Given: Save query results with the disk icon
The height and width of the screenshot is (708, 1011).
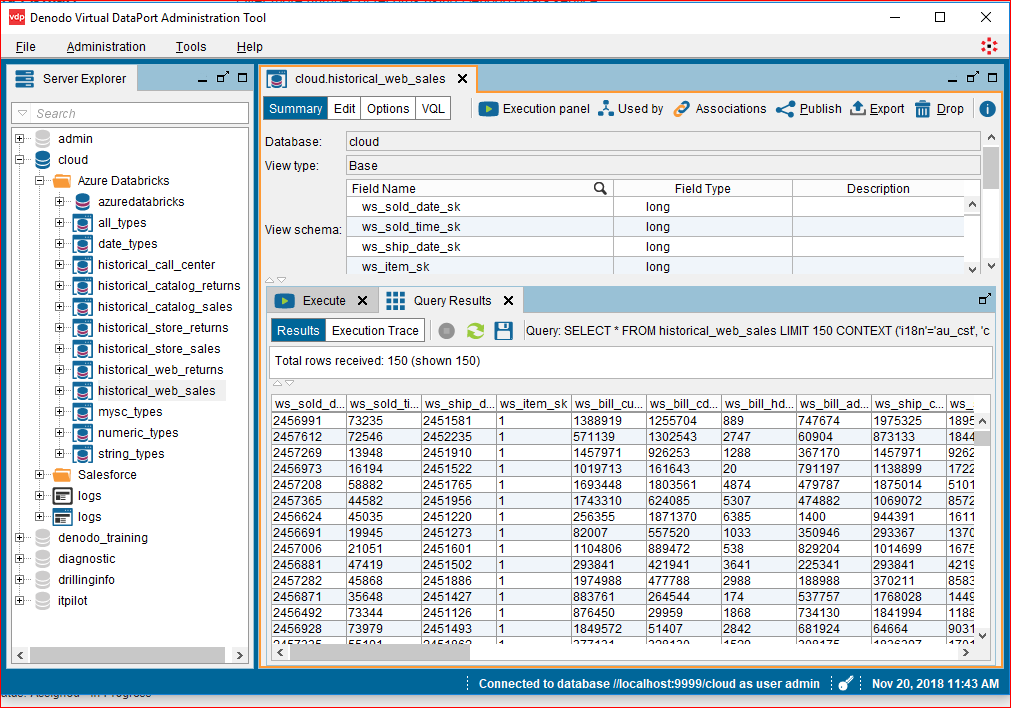Looking at the screenshot, I should point(504,331).
